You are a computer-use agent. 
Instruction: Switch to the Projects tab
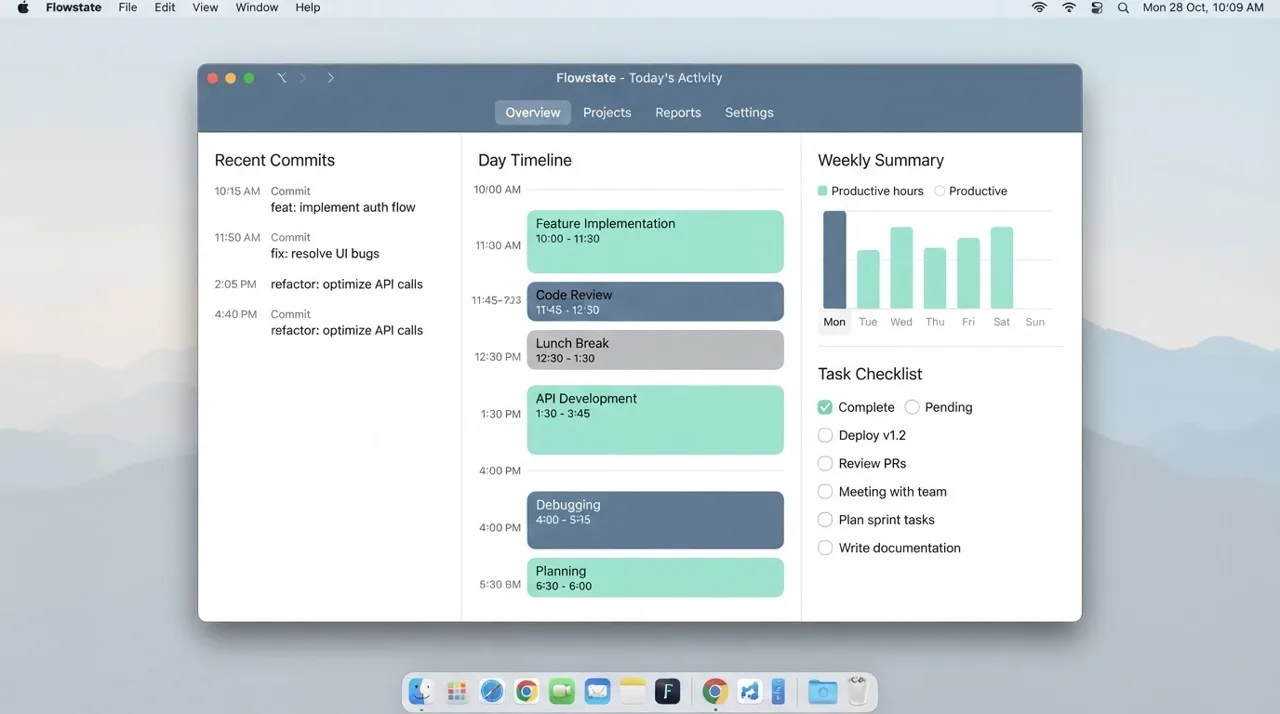(607, 112)
